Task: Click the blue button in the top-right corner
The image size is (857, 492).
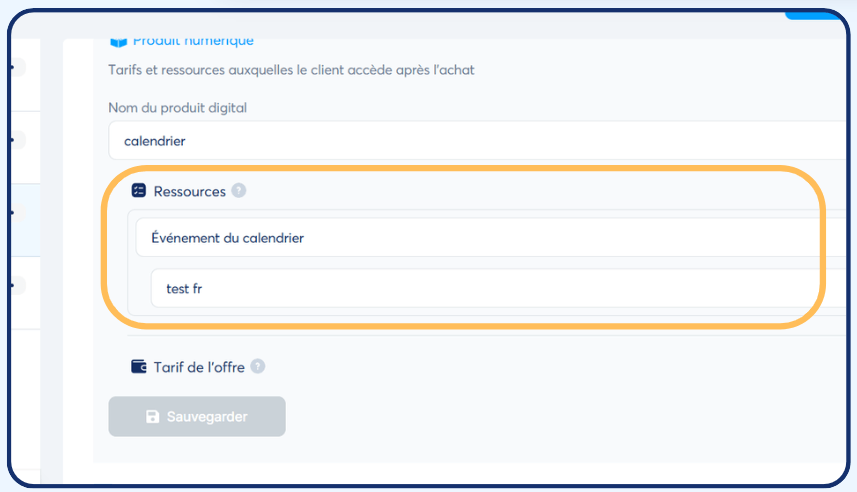Action: point(815,14)
